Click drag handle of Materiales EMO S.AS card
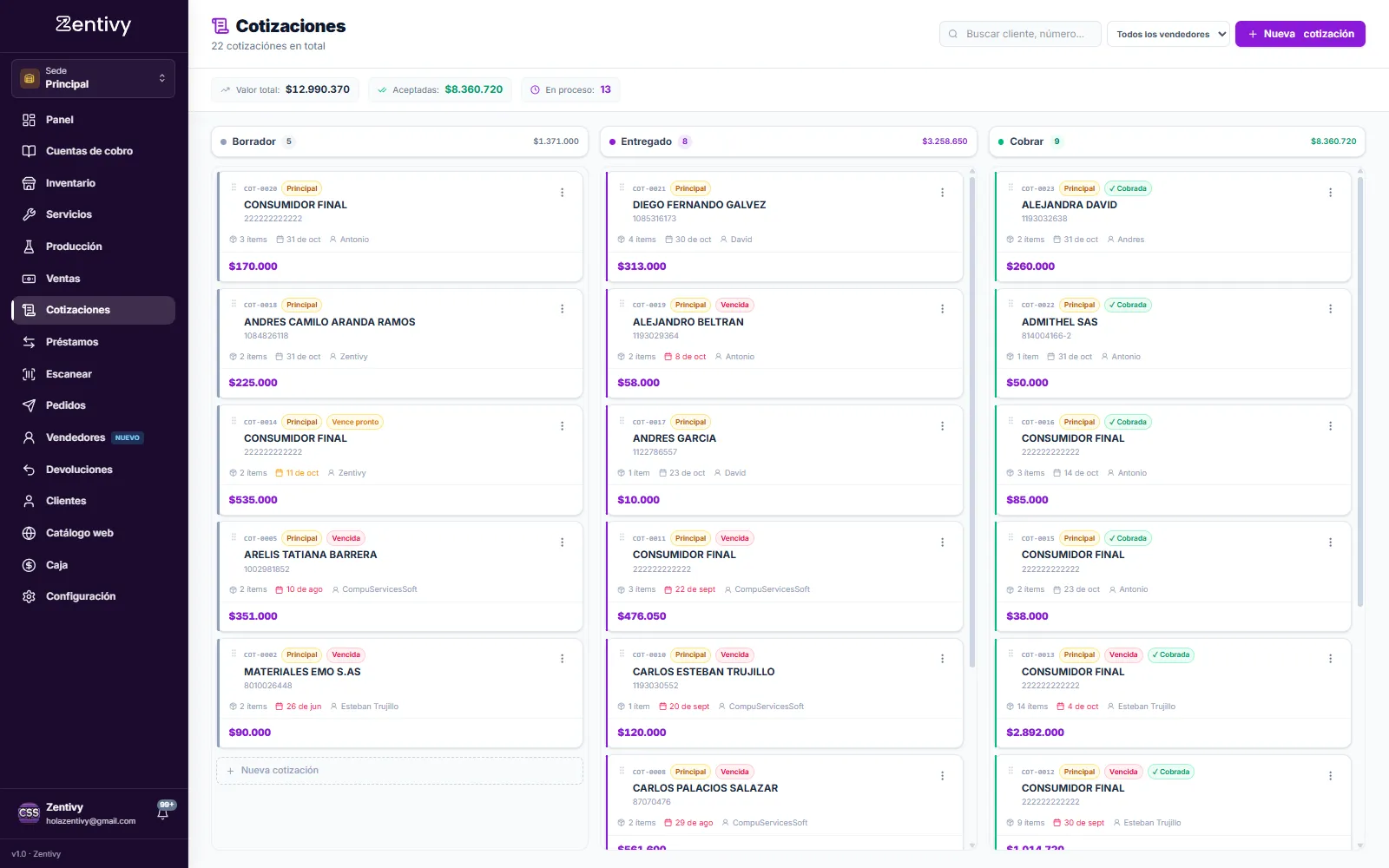Viewport: 1389px width, 868px height. coord(234,654)
